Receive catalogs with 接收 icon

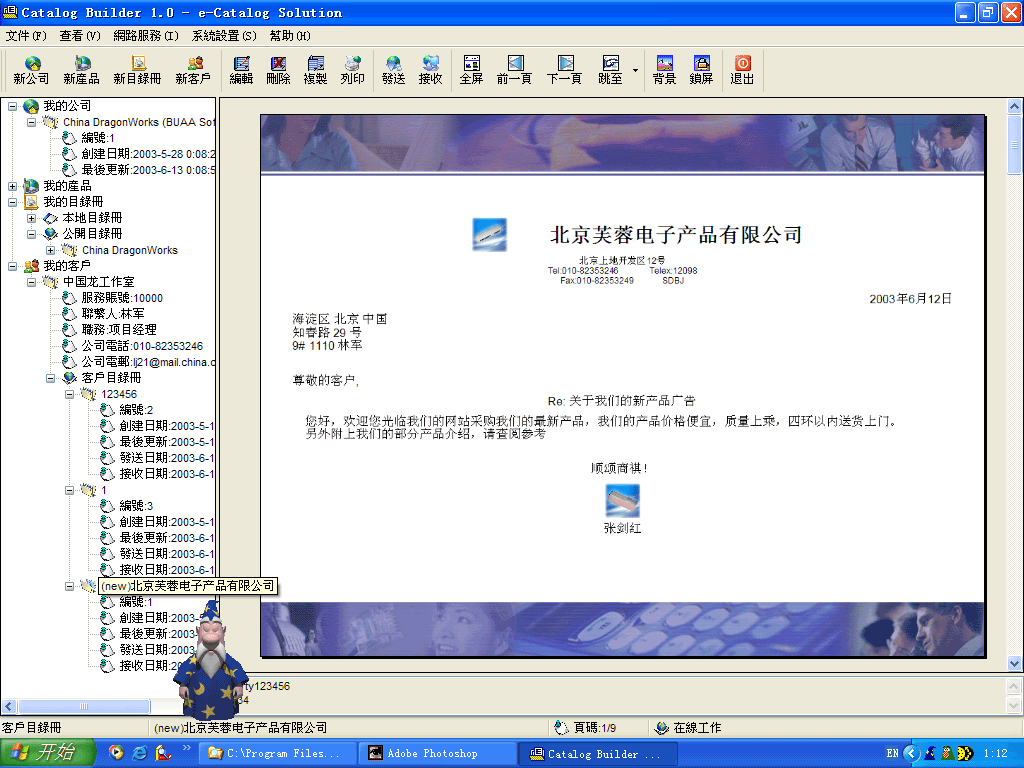click(430, 70)
